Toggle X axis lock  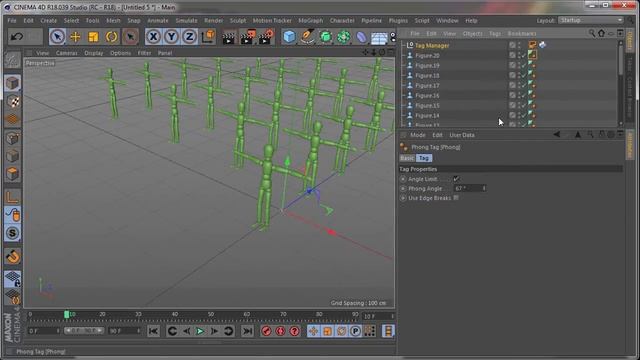click(153, 37)
